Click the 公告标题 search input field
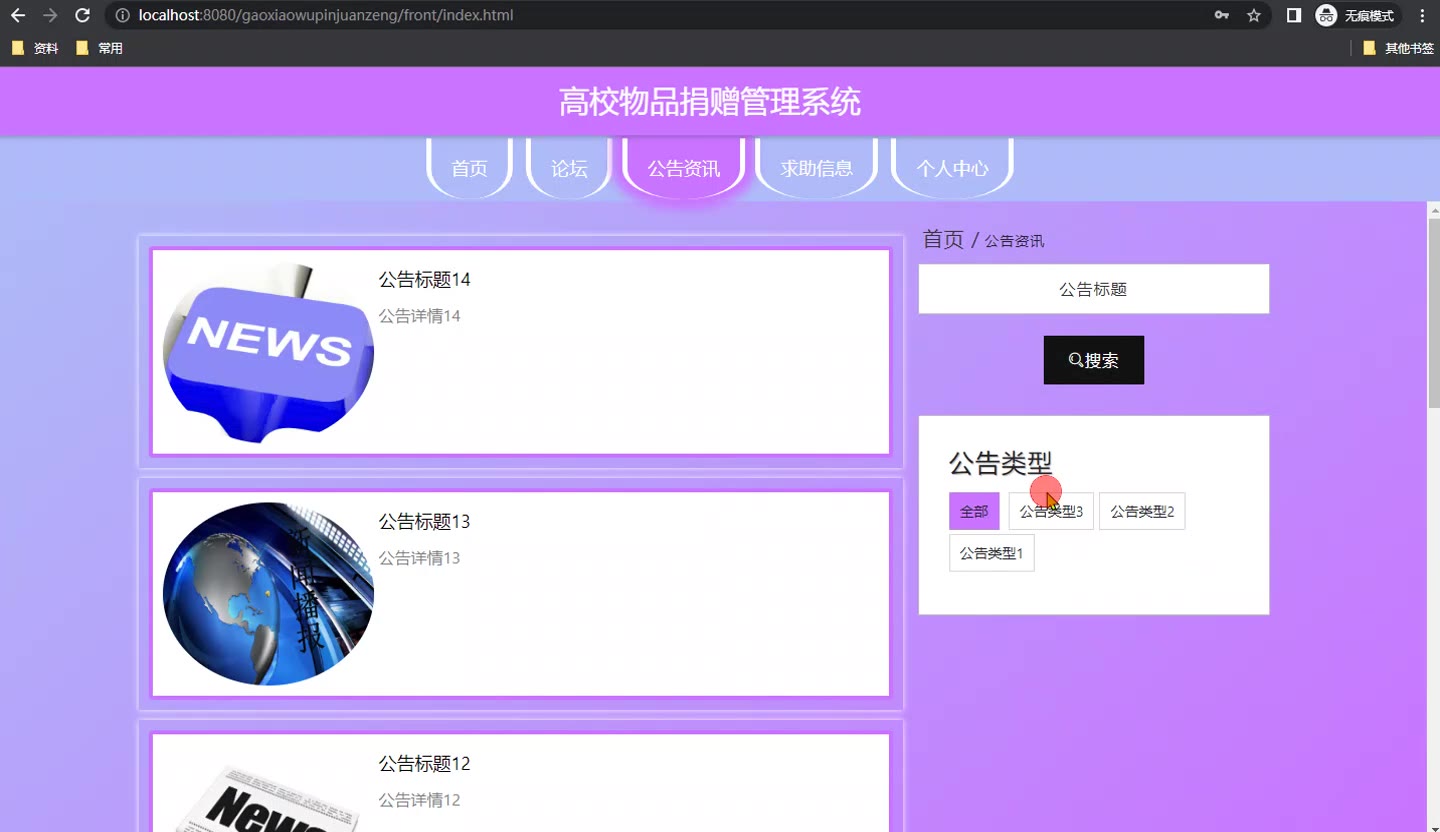This screenshot has width=1440, height=832. 1094,289
